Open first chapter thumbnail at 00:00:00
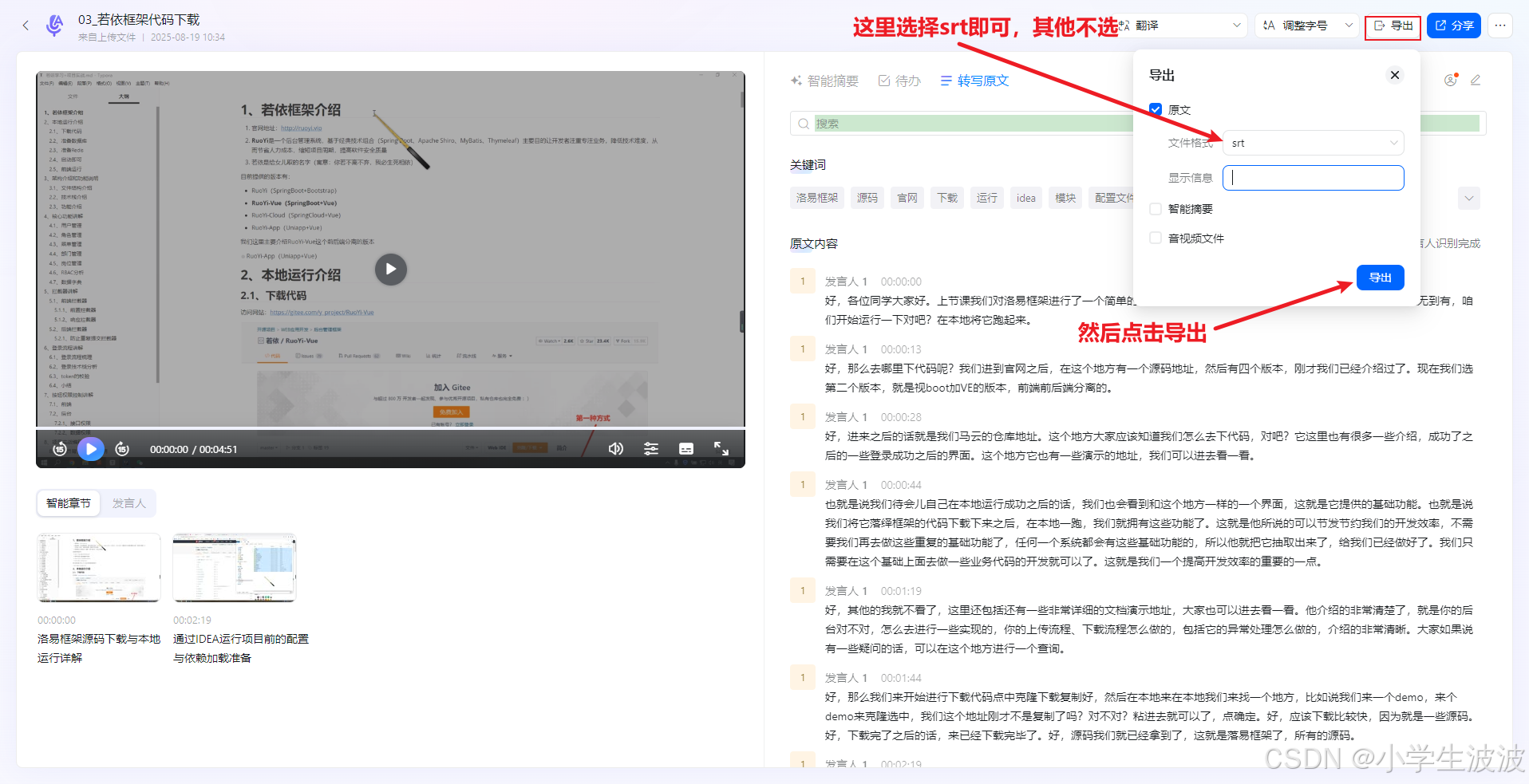Viewport: 1529px width, 784px height. point(99,568)
